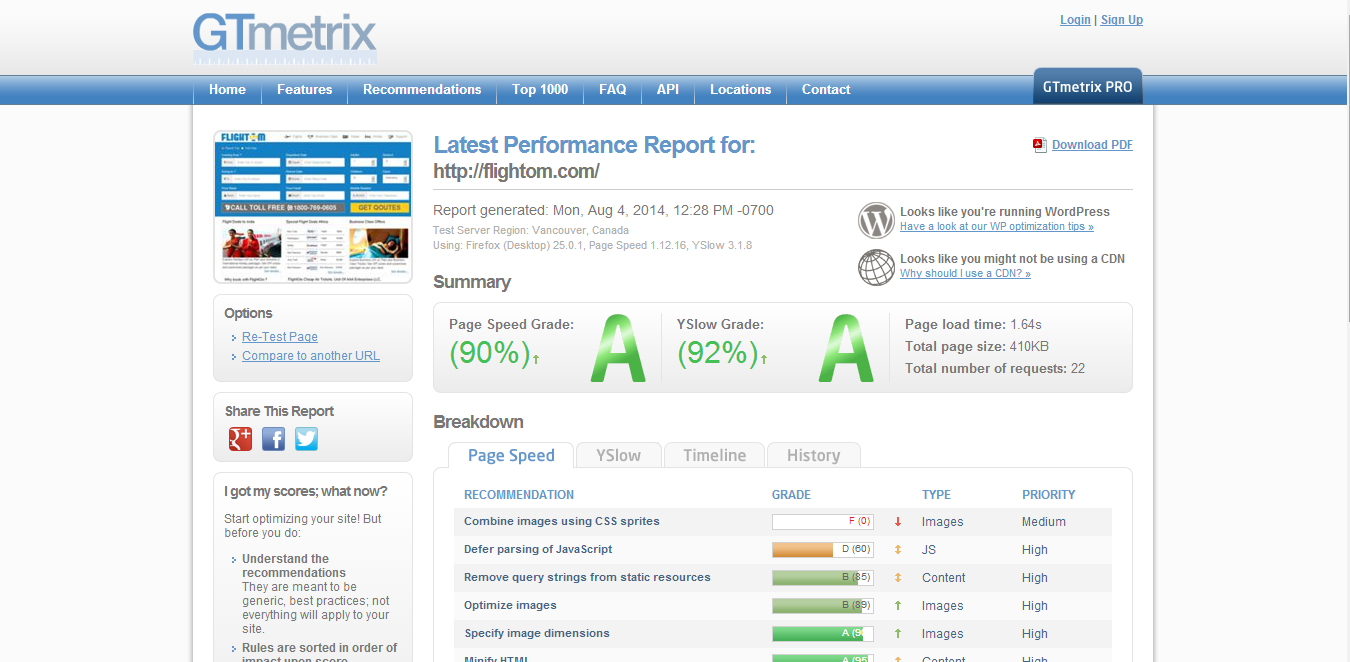The image size is (1350, 662).
Task: Expand Combine images using CSS sprites recommendation
Action: click(x=562, y=521)
